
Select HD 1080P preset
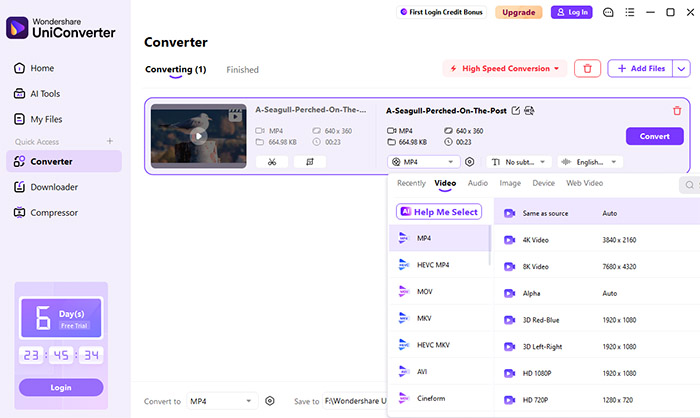click(597, 373)
